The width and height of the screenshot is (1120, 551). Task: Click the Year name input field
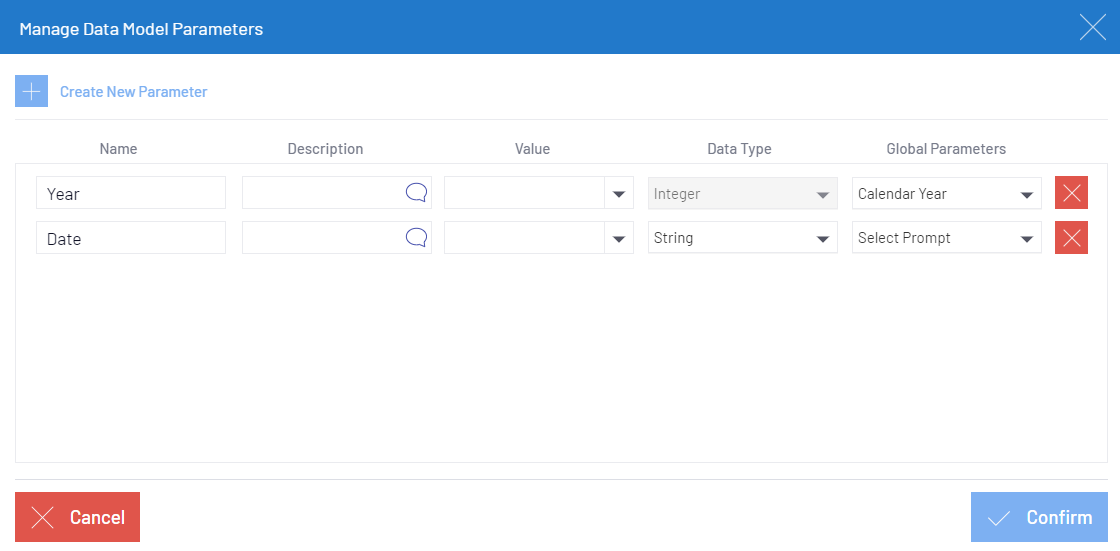pos(130,194)
